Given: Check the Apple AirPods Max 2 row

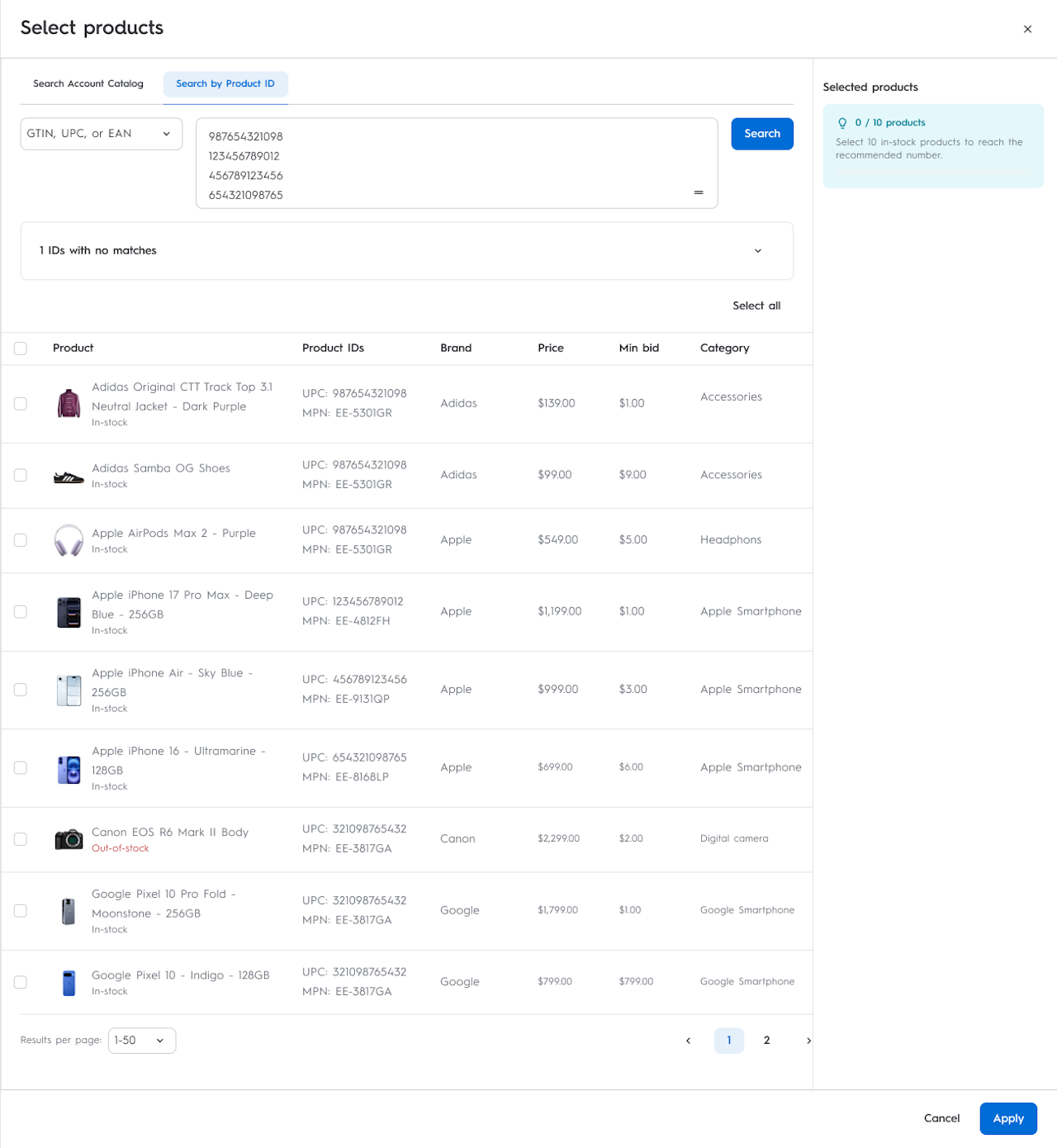Looking at the screenshot, I should pos(21,540).
